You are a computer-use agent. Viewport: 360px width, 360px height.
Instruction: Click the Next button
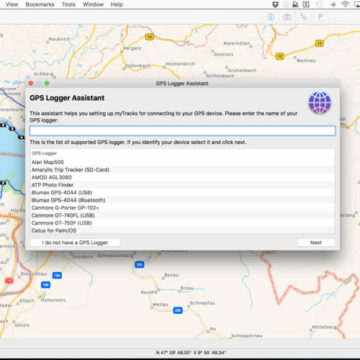[316, 243]
